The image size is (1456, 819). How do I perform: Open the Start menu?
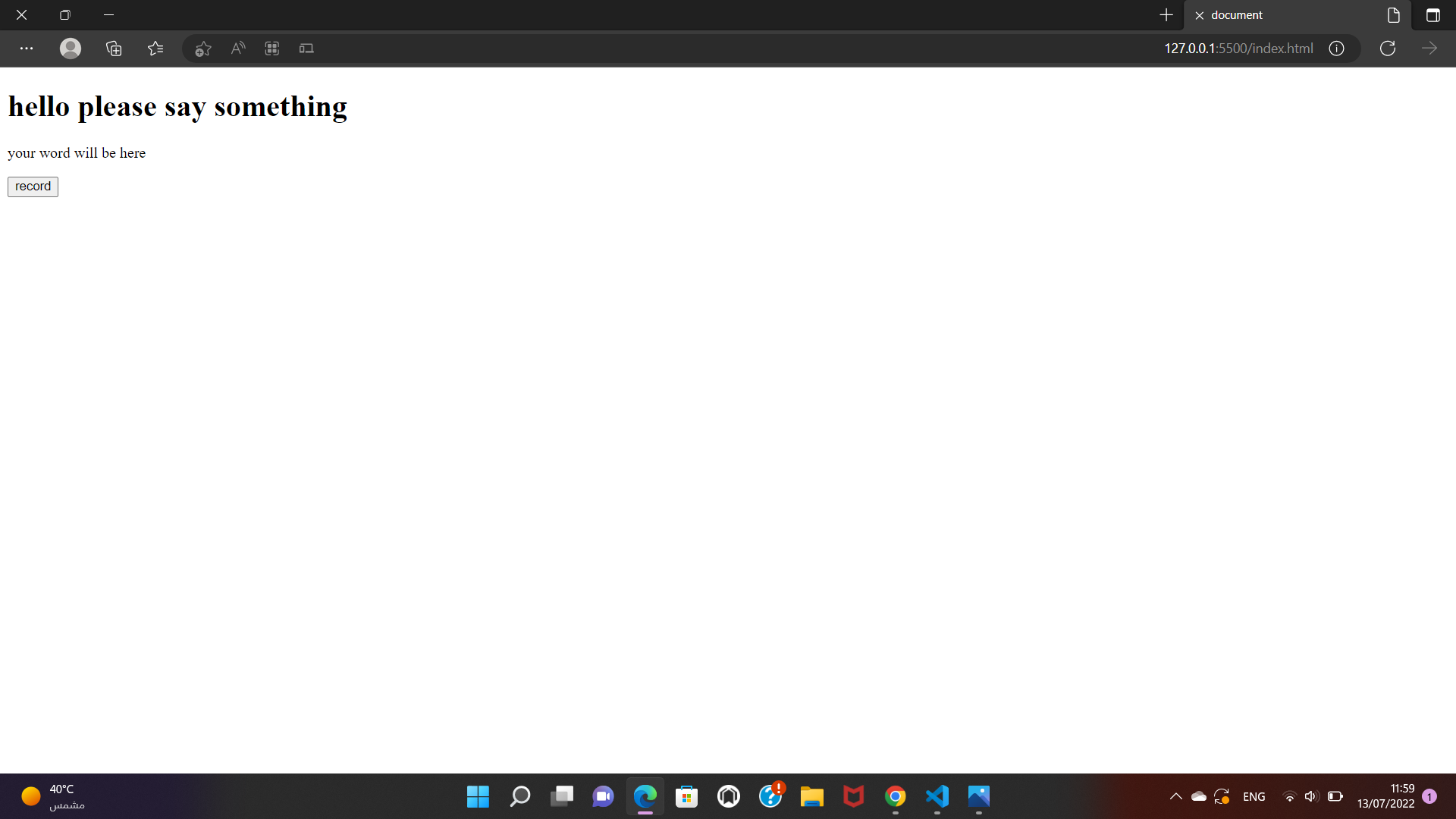coord(478,796)
